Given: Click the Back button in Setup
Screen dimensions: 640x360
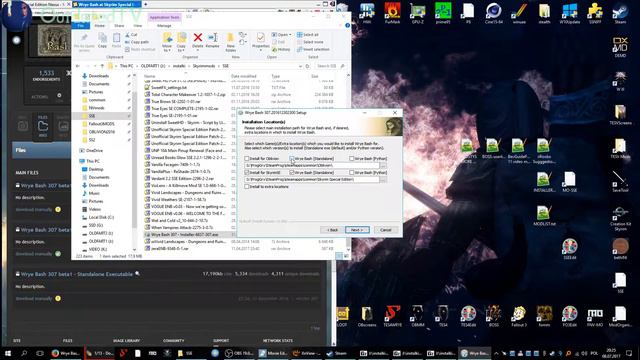Looking at the screenshot, I should click(332, 230).
